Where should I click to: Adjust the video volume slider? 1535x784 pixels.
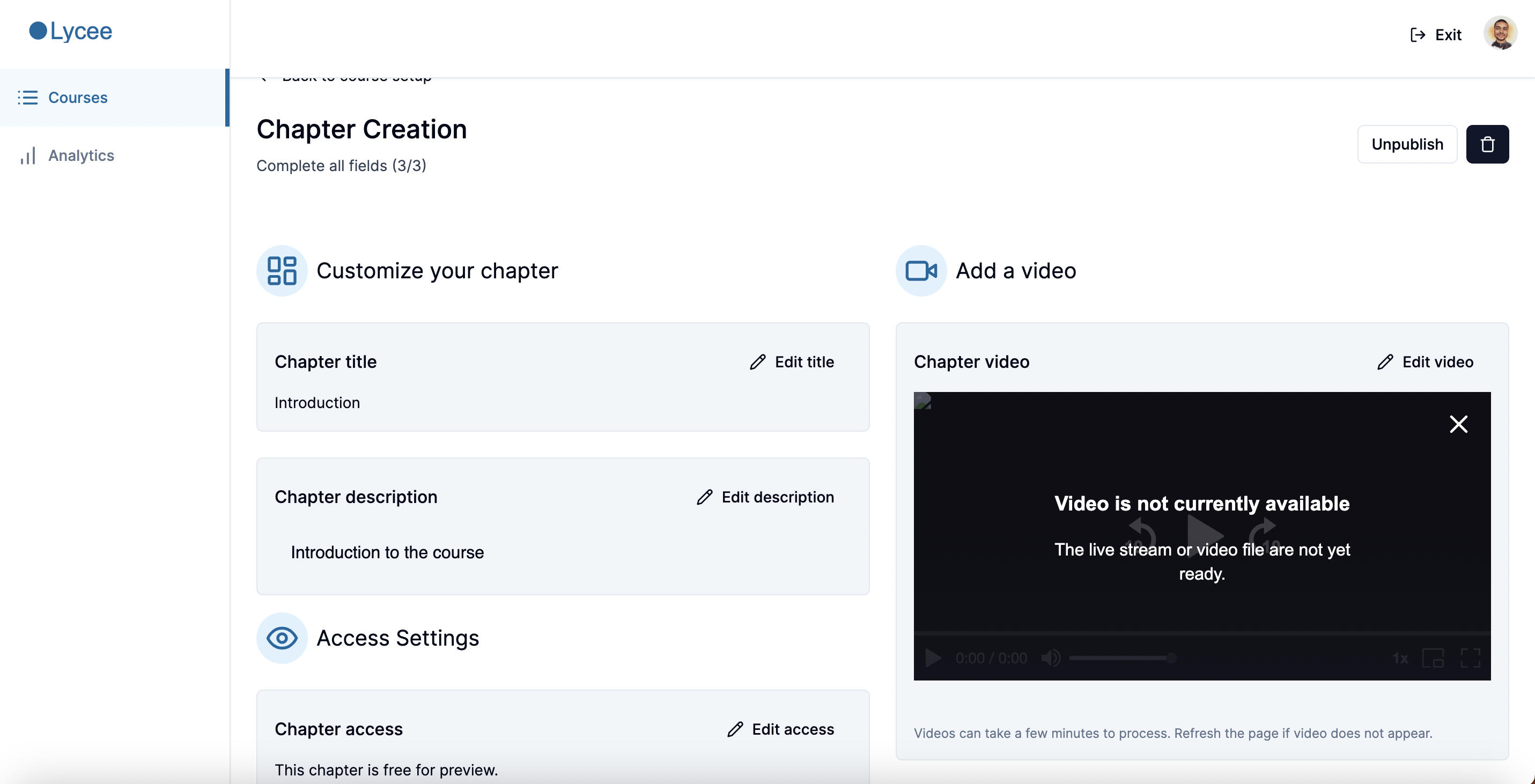coord(1121,659)
